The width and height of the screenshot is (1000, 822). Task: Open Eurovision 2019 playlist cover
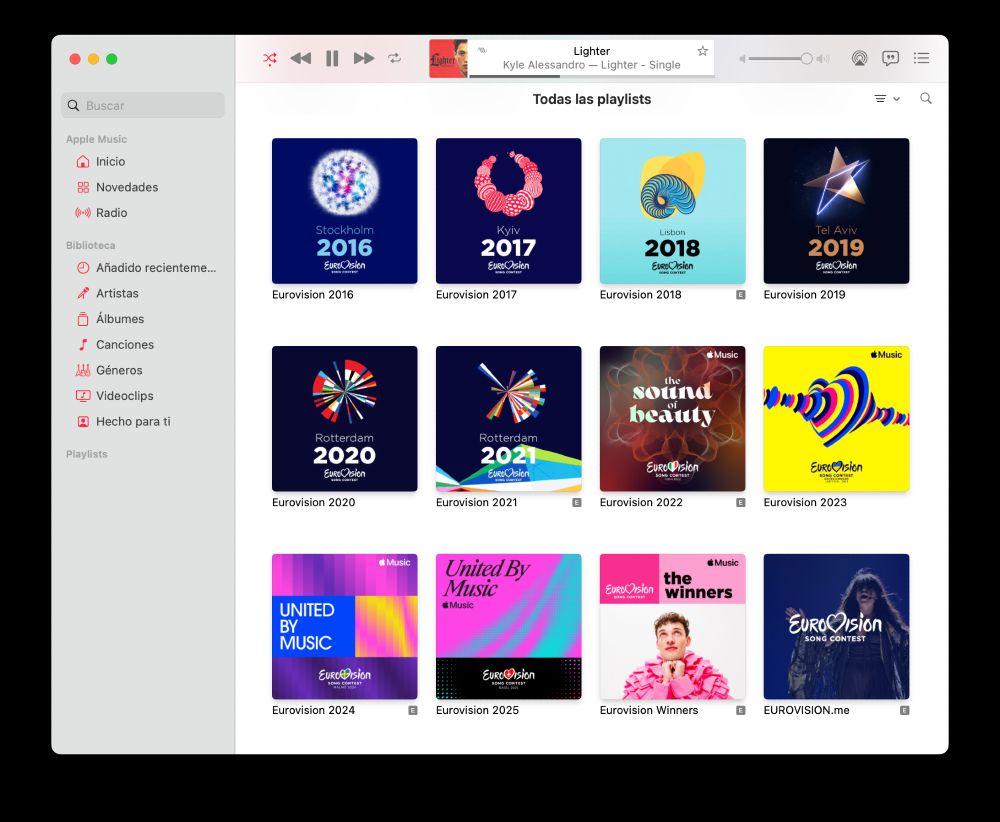tap(836, 211)
